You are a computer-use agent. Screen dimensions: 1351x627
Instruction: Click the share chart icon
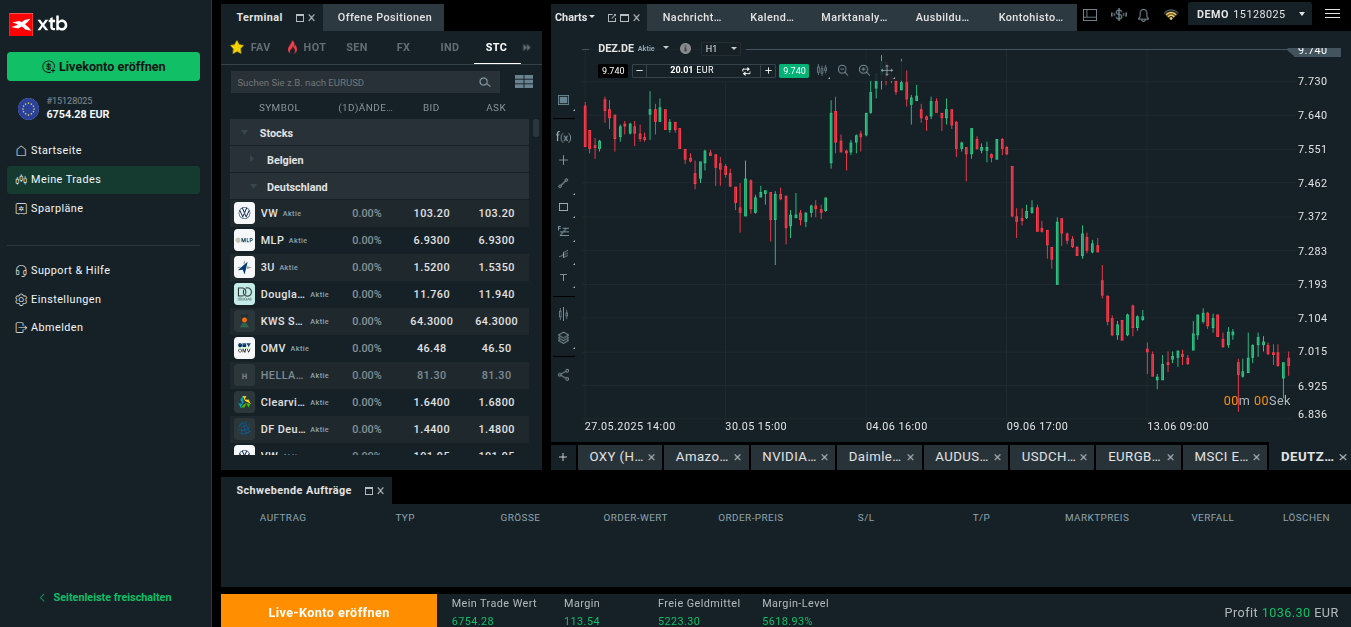563,375
